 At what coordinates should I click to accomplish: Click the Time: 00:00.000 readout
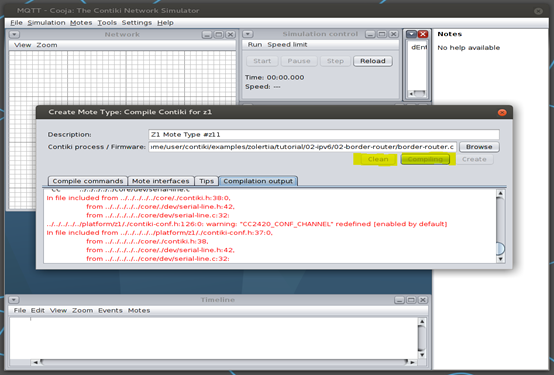[275, 77]
